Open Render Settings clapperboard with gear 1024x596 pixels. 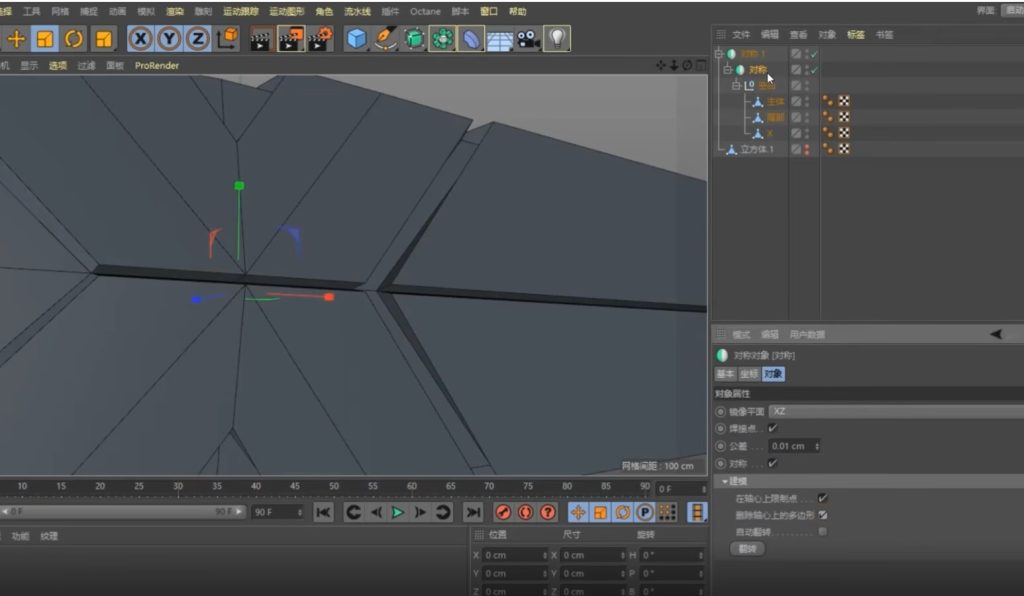(x=321, y=39)
